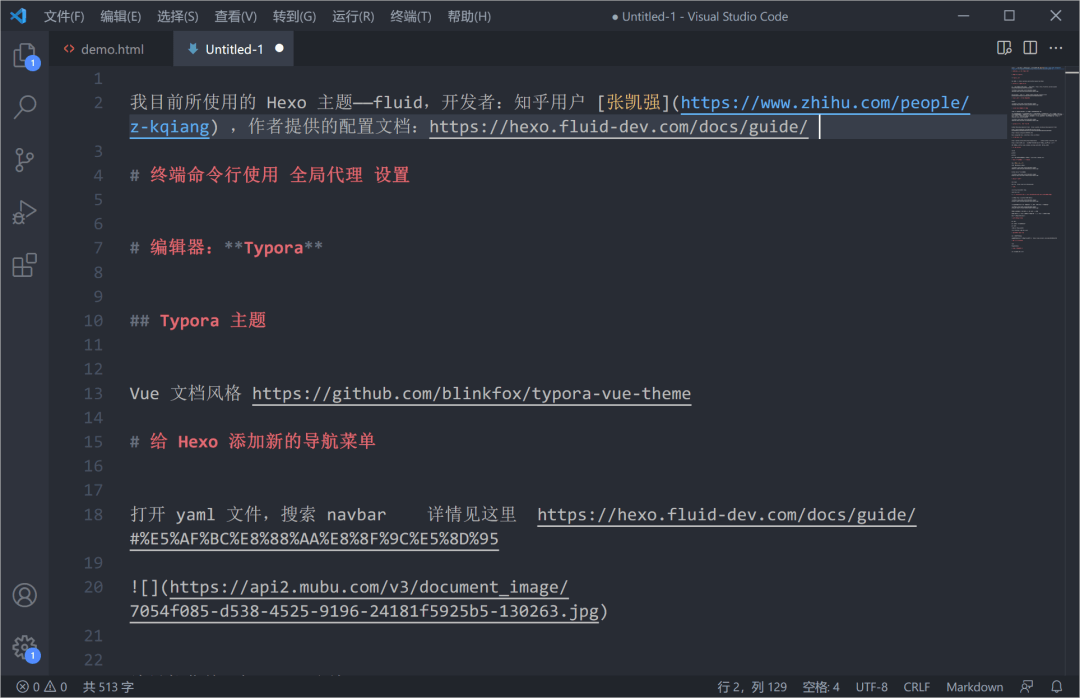Change indentation via 空格: 4
This screenshot has height=698, width=1080.
[820, 686]
